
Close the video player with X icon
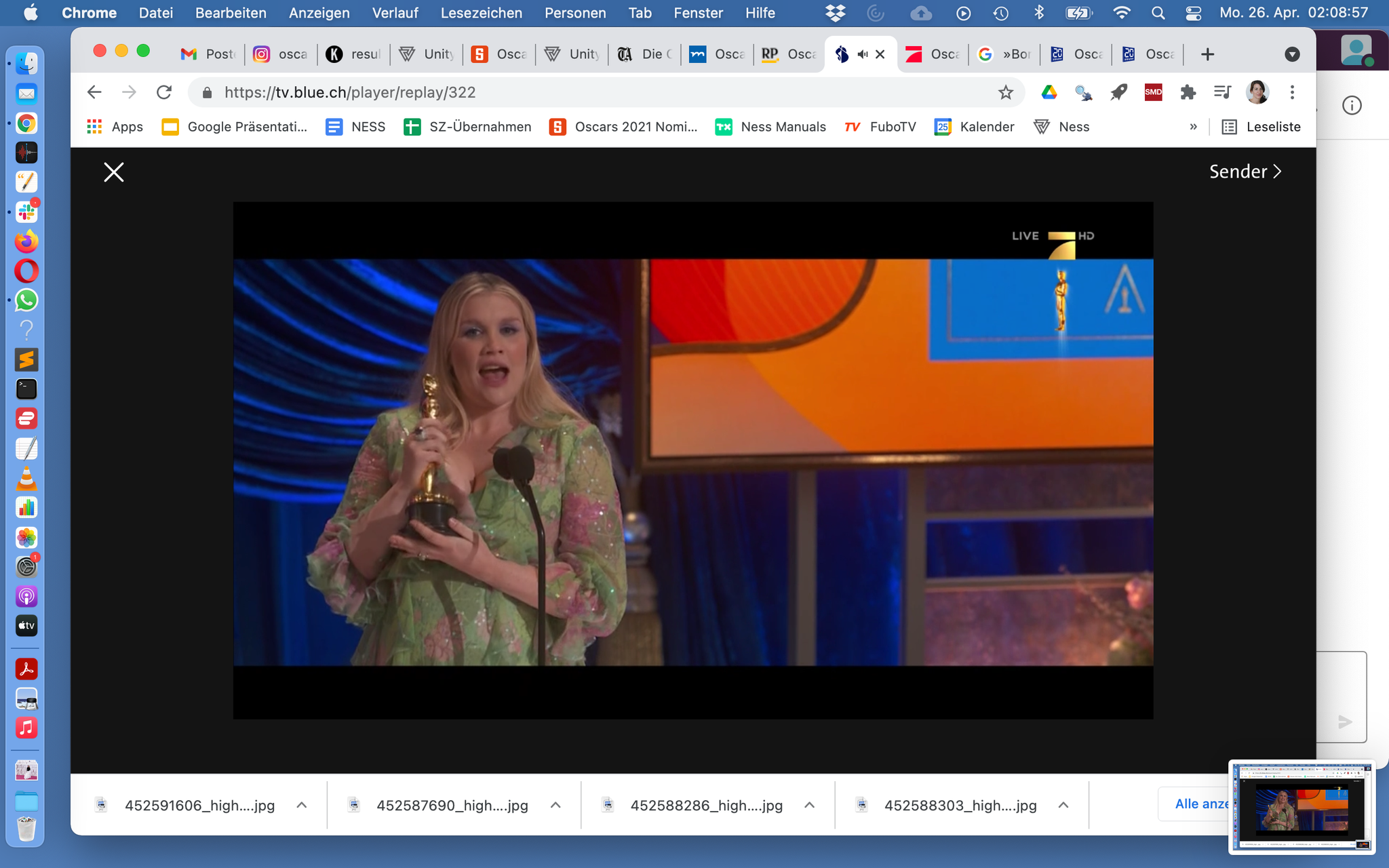(x=114, y=172)
